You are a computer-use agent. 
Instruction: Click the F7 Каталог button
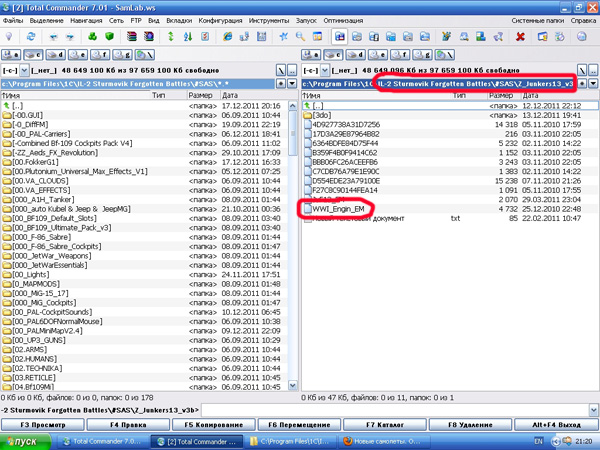pos(385,425)
